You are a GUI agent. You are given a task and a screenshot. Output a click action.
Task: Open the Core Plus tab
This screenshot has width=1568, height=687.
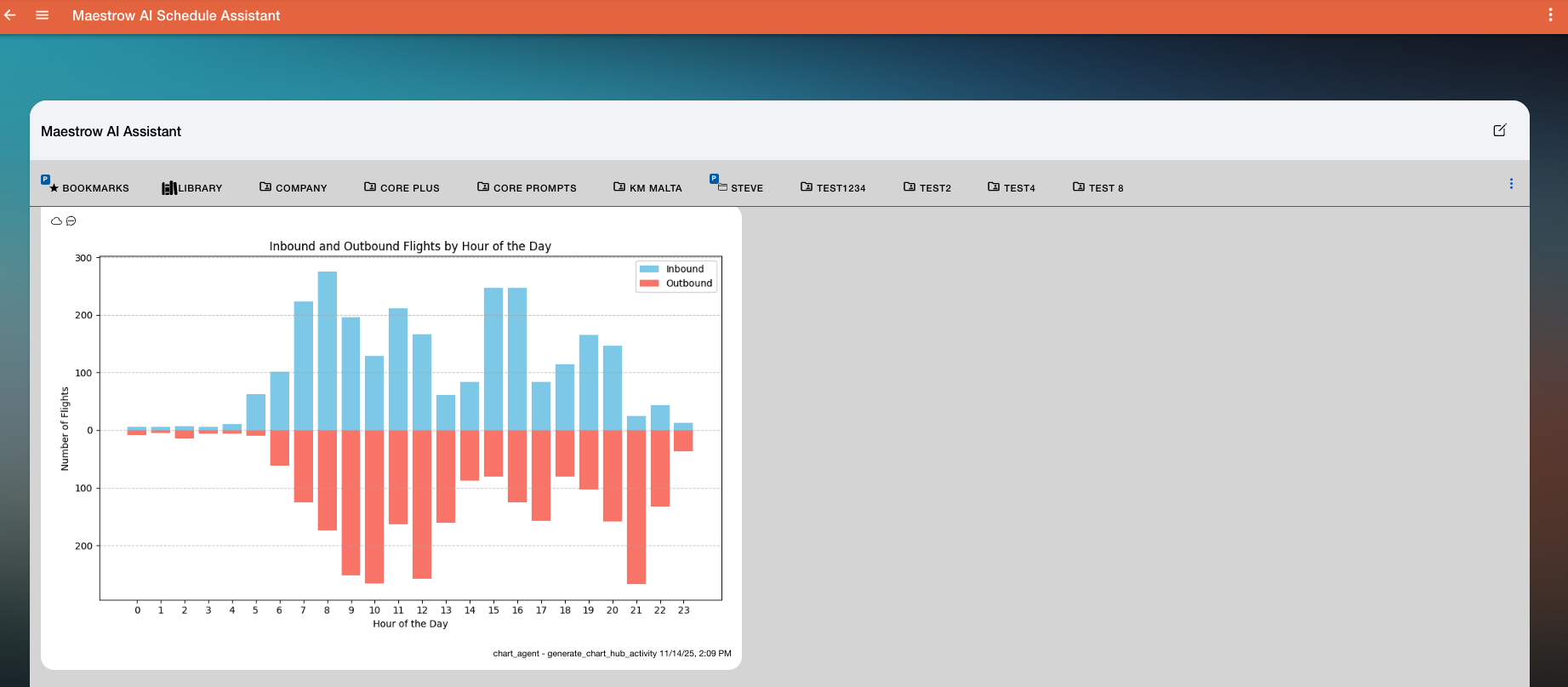coord(402,187)
